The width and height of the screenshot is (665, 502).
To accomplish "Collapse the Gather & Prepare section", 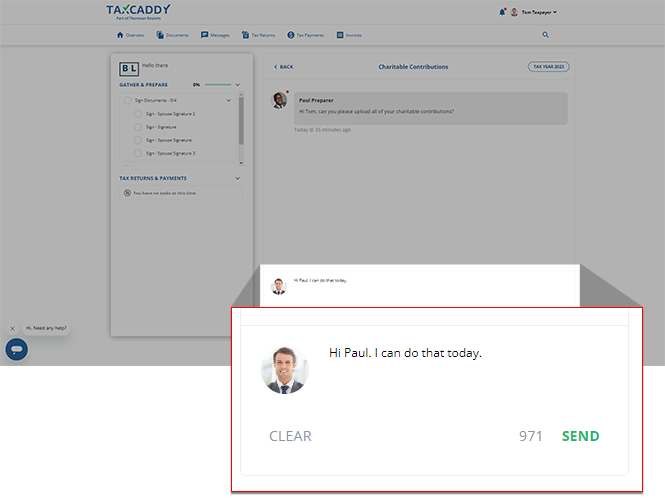I will point(238,85).
